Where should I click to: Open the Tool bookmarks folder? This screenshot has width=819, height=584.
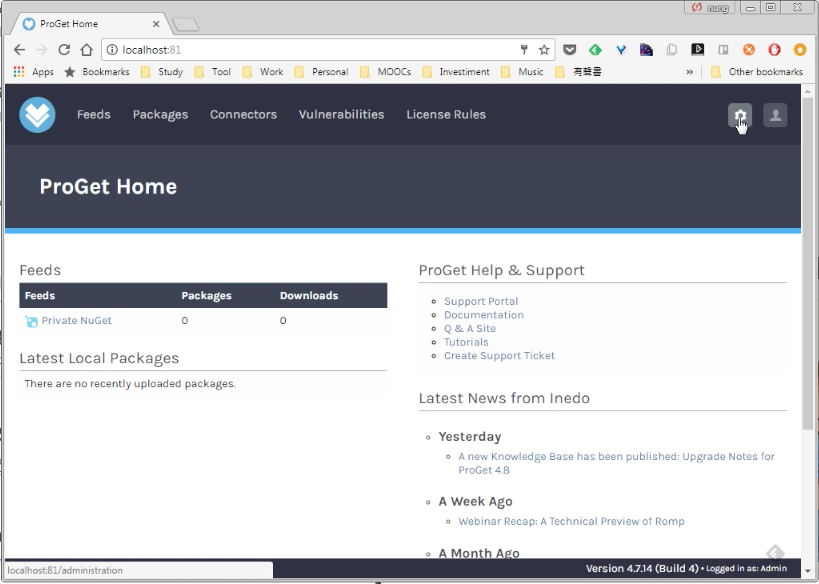[x=212, y=72]
